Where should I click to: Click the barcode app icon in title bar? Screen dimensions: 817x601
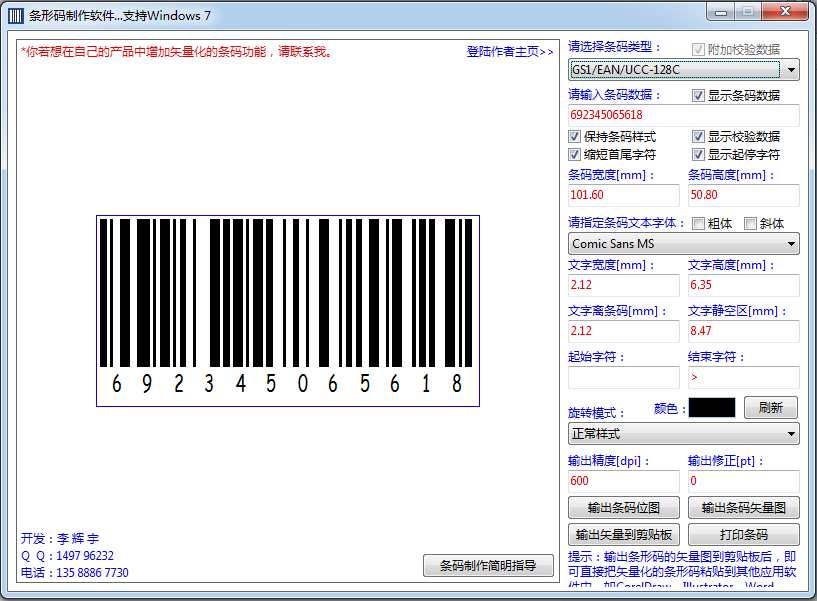[x=16, y=16]
